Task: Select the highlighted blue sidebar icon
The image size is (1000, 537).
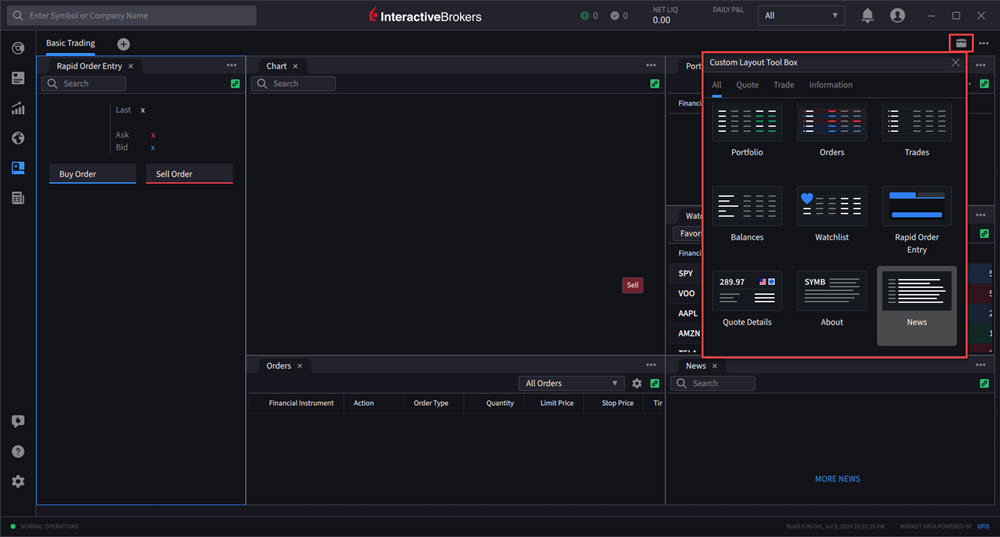Action: [x=18, y=168]
